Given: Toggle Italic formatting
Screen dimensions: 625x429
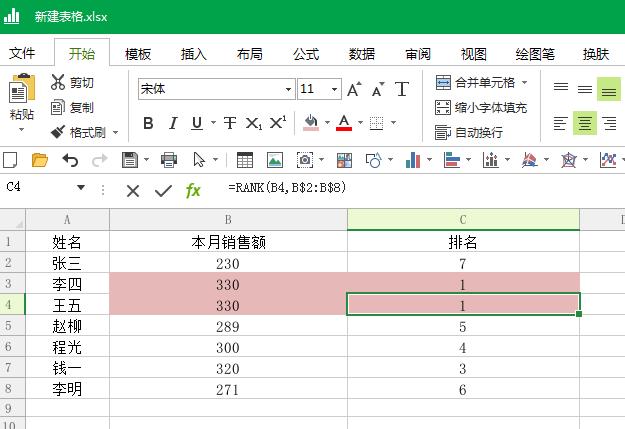Looking at the screenshot, I should click(x=173, y=123).
